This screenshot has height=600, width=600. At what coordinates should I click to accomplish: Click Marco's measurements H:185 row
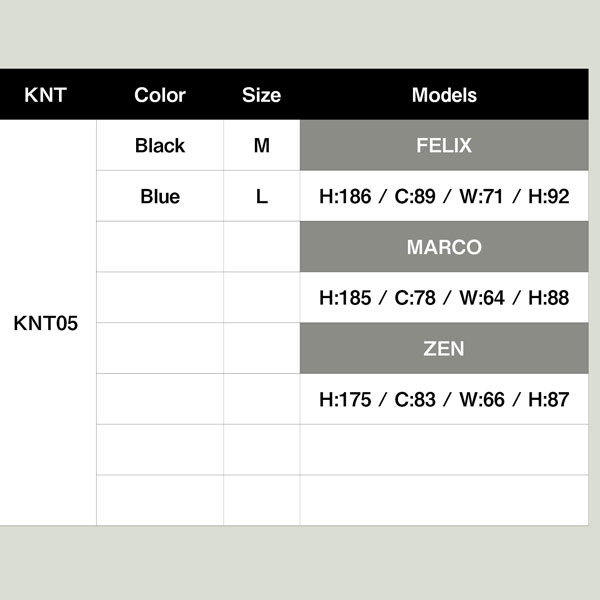pyautogui.click(x=444, y=298)
